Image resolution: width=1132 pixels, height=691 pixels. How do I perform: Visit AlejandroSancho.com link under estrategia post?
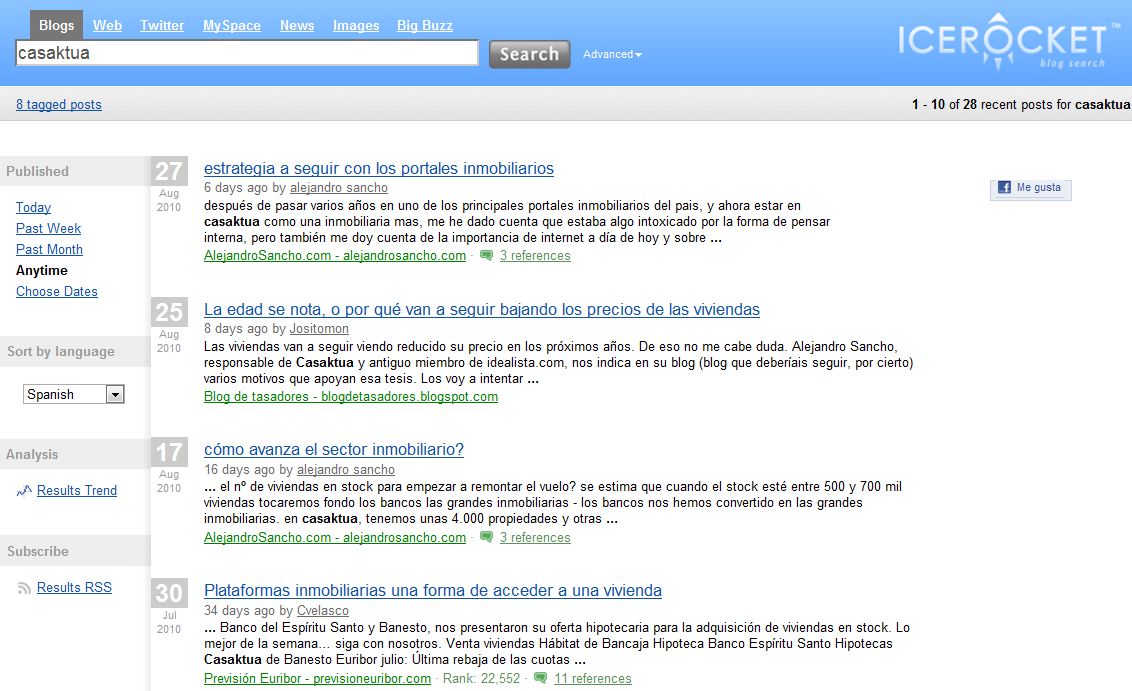coord(335,256)
